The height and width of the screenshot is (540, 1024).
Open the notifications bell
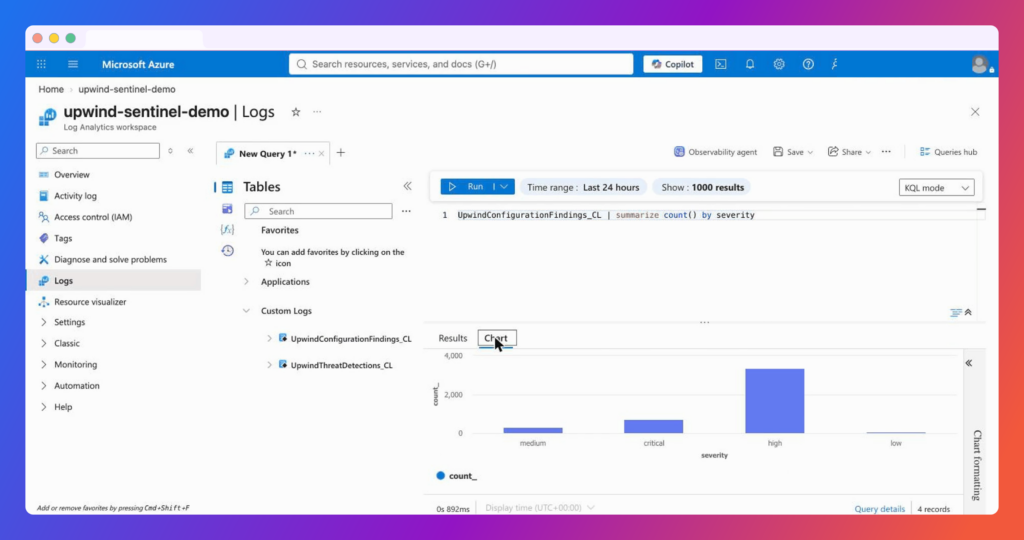tap(750, 64)
